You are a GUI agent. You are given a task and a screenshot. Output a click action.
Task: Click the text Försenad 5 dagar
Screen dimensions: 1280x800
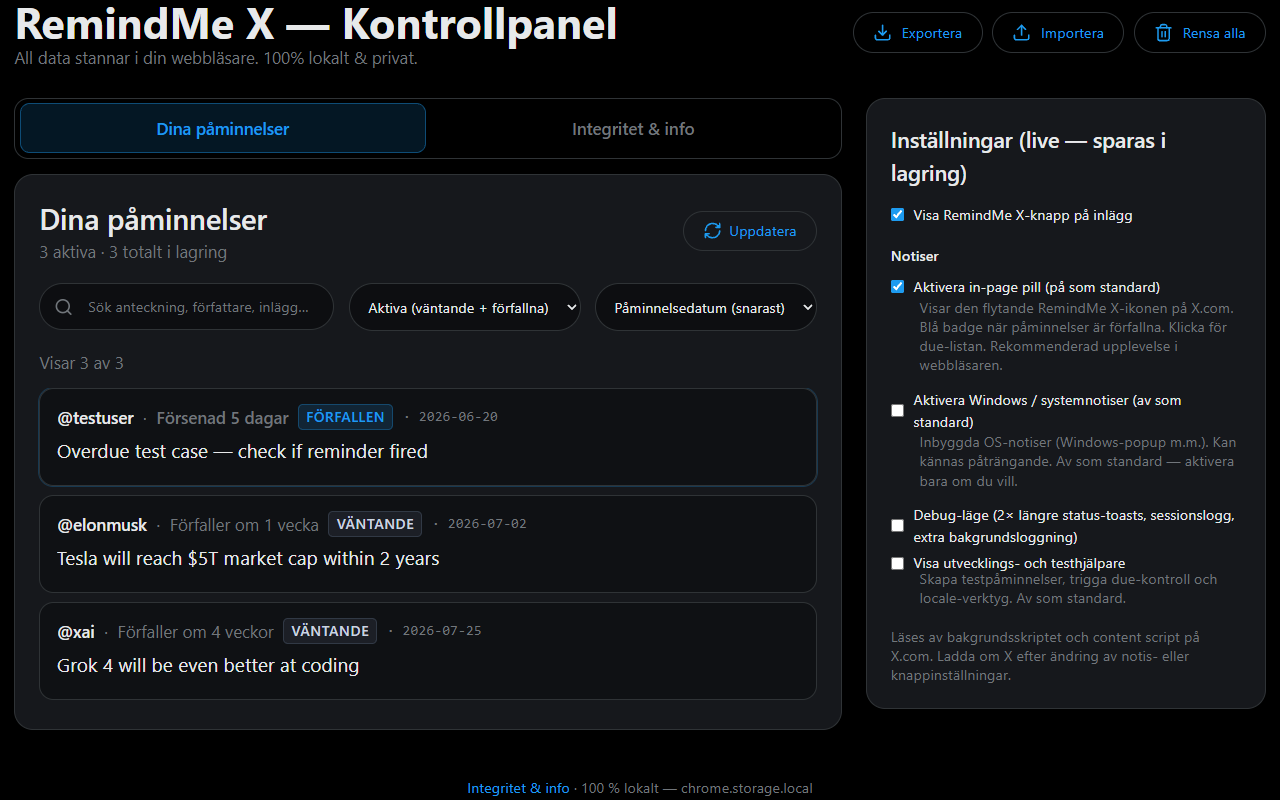tap(223, 418)
